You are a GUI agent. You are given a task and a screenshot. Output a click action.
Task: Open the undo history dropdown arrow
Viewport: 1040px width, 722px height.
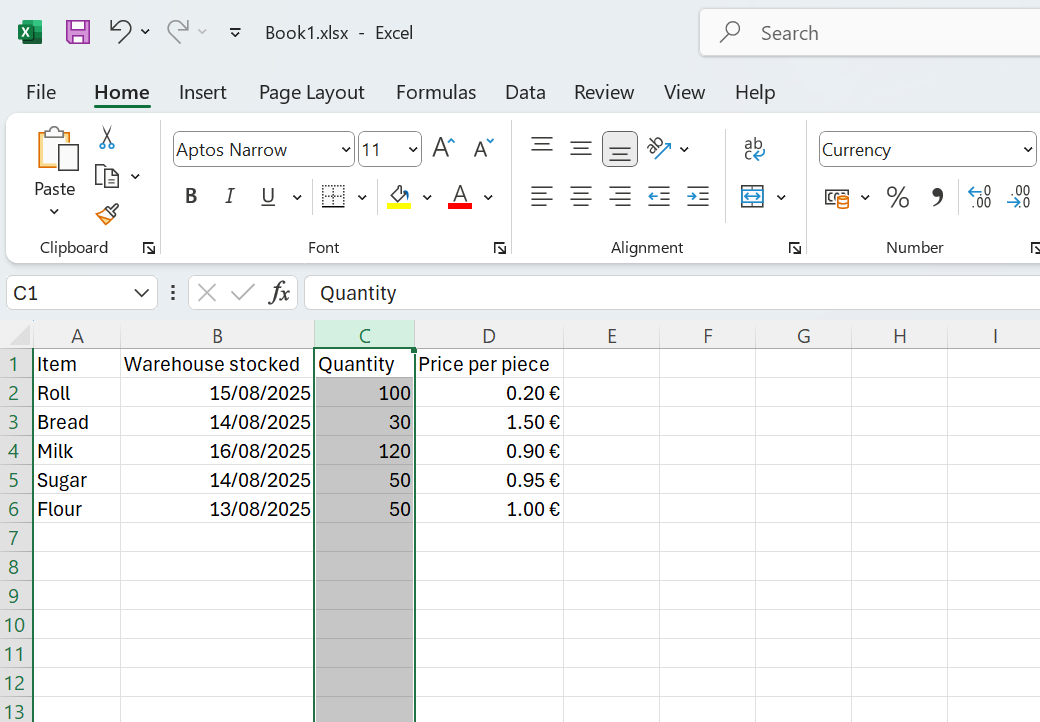[x=145, y=32]
